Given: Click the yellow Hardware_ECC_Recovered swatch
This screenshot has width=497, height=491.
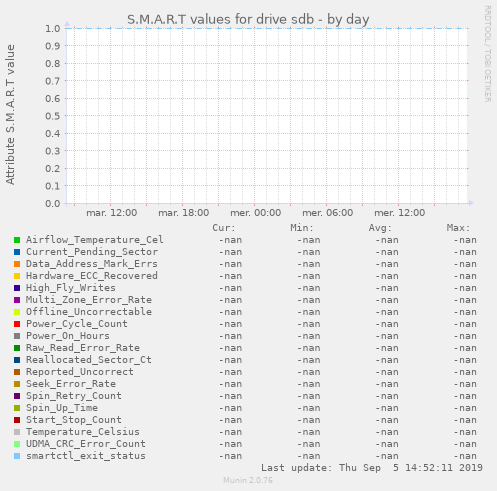Looking at the screenshot, I should (x=17, y=276).
